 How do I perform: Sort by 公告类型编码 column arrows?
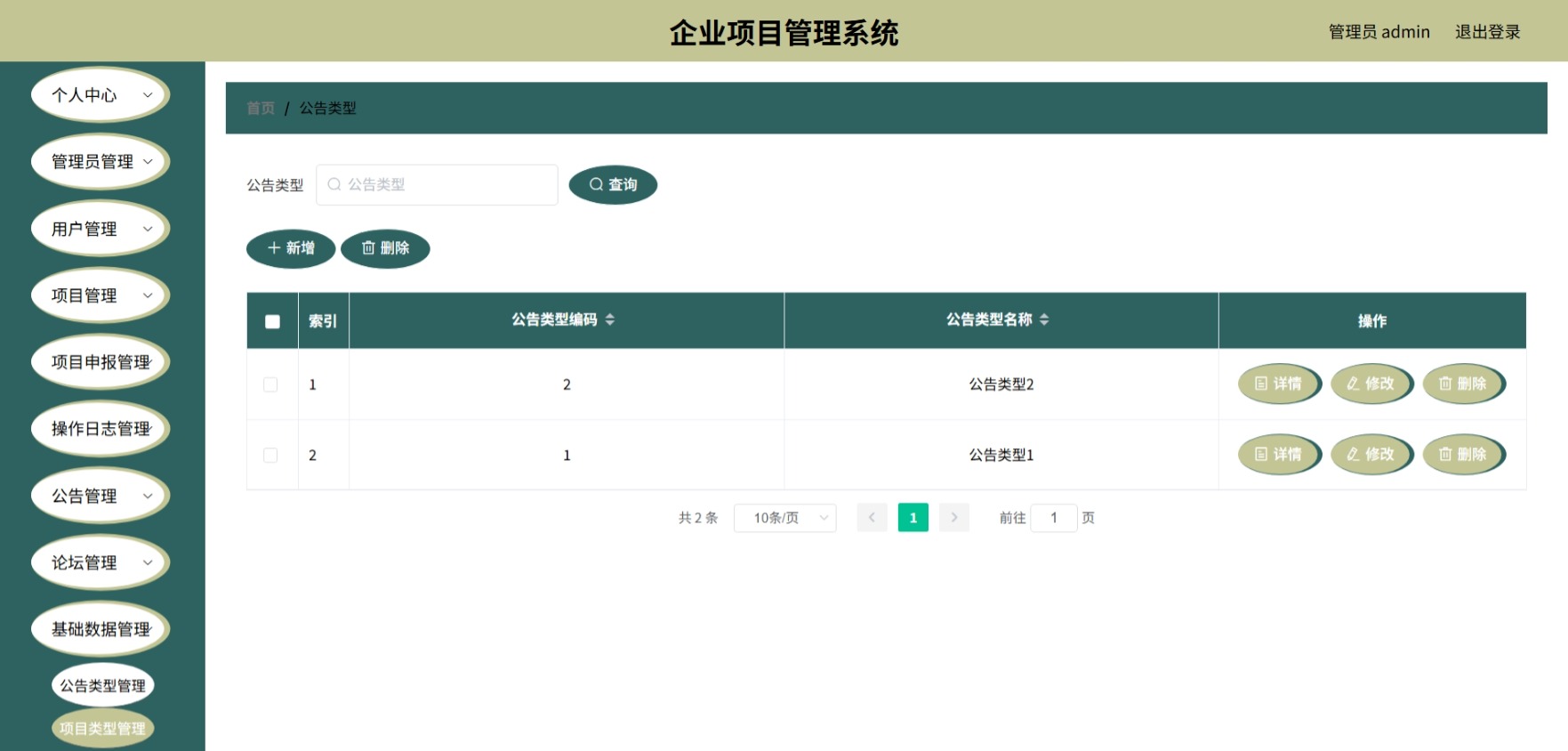coord(610,319)
